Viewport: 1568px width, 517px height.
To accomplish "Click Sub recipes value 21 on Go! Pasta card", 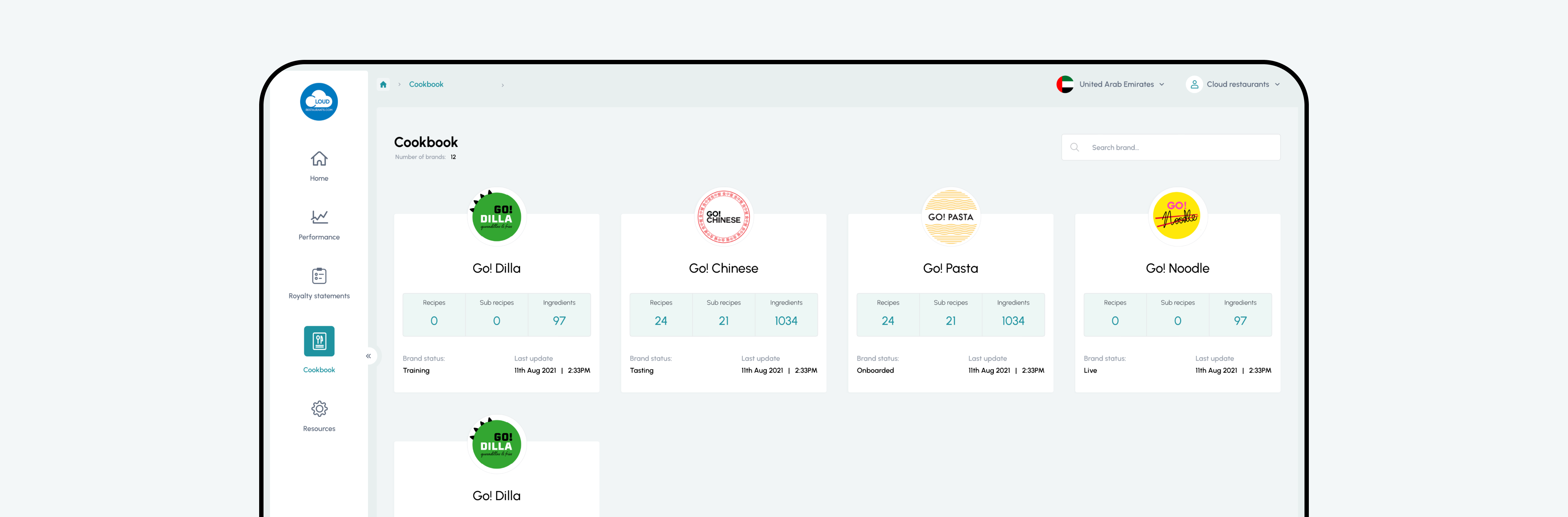I will pos(951,321).
